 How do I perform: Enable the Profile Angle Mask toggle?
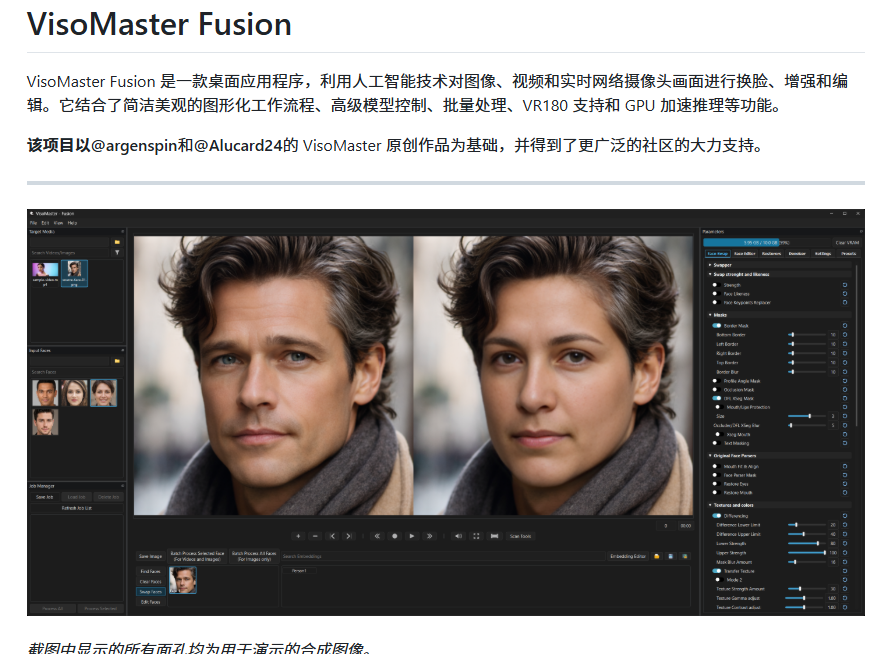[x=716, y=381]
